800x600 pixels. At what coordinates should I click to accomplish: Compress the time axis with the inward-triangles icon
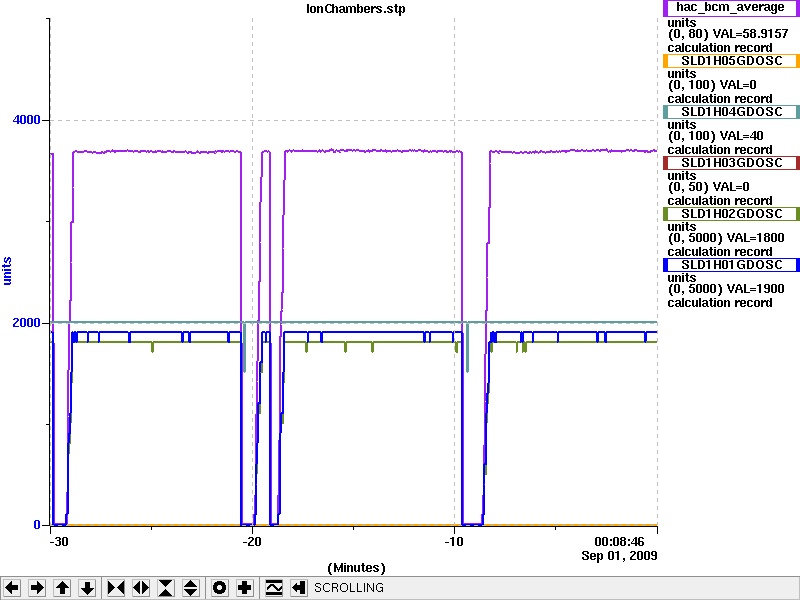pyautogui.click(x=116, y=588)
